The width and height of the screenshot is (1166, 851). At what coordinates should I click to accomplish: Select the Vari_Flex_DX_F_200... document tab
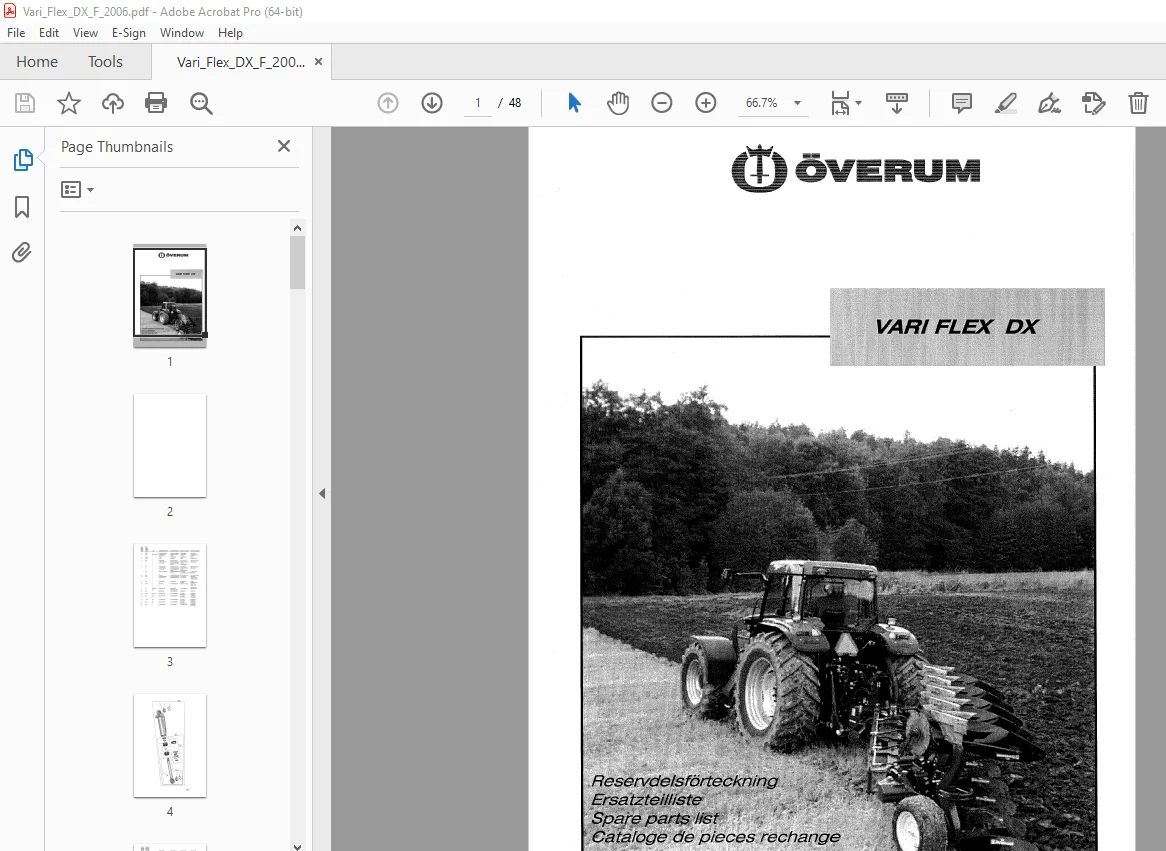point(240,62)
